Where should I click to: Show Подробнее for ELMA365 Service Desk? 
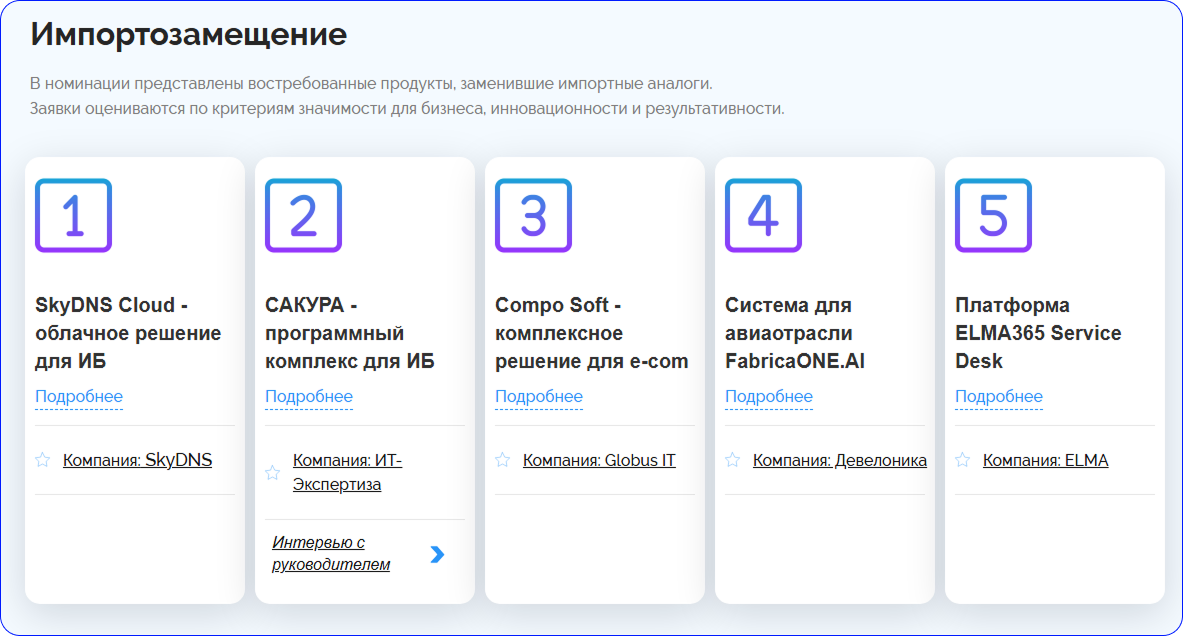tap(999, 397)
